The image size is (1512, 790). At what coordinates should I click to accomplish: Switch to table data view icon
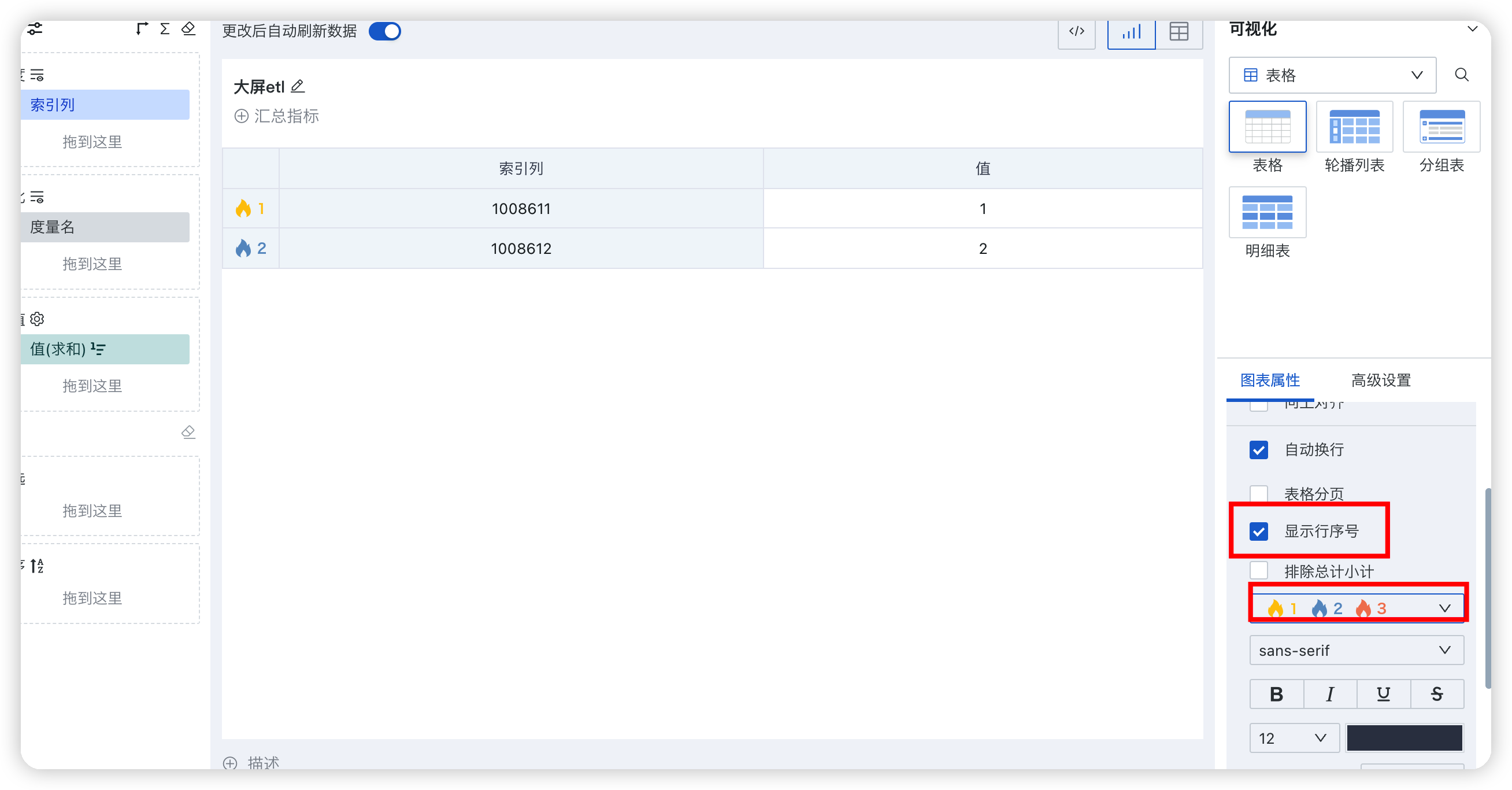pyautogui.click(x=1179, y=31)
